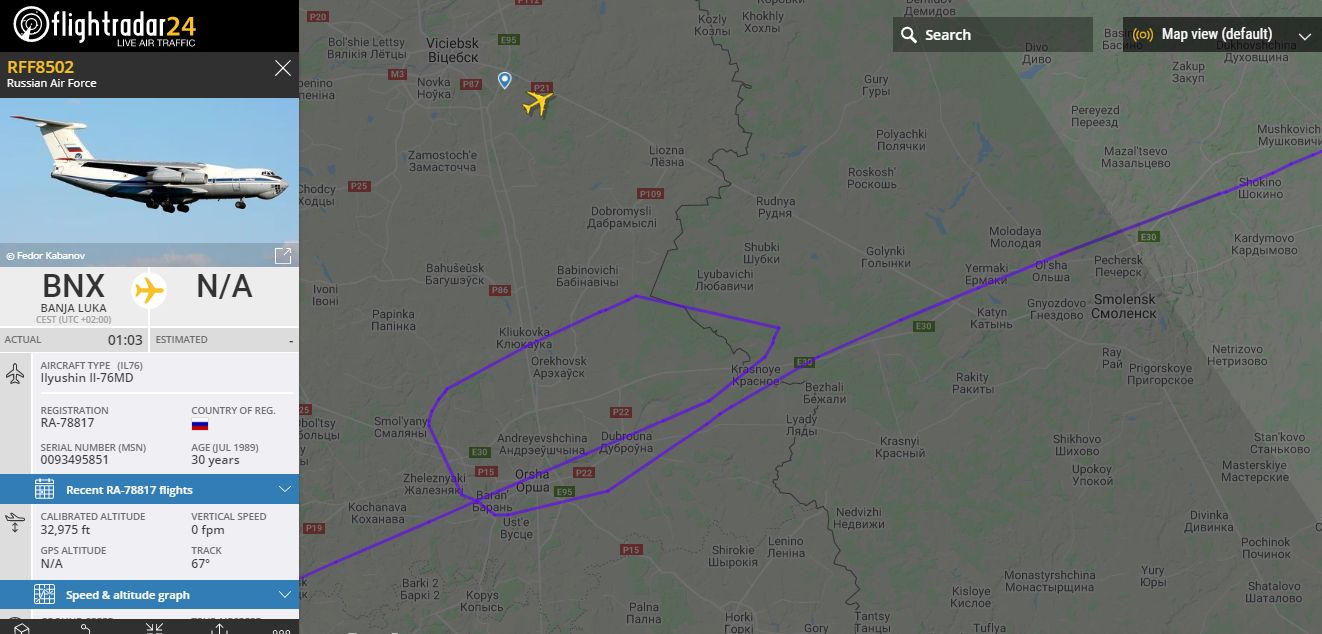Click the Search magnifier icon
The image size is (1322, 634).
tap(909, 35)
